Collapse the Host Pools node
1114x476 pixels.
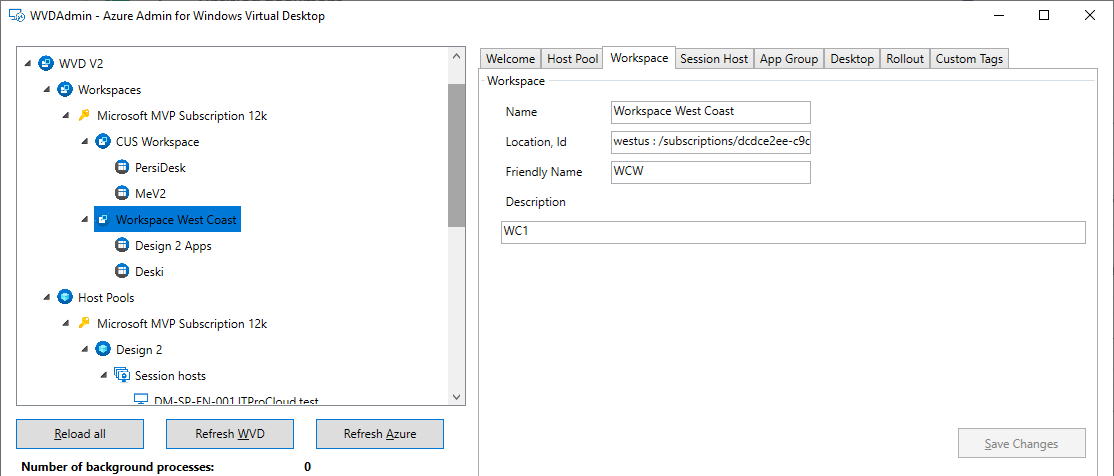pyautogui.click(x=47, y=298)
